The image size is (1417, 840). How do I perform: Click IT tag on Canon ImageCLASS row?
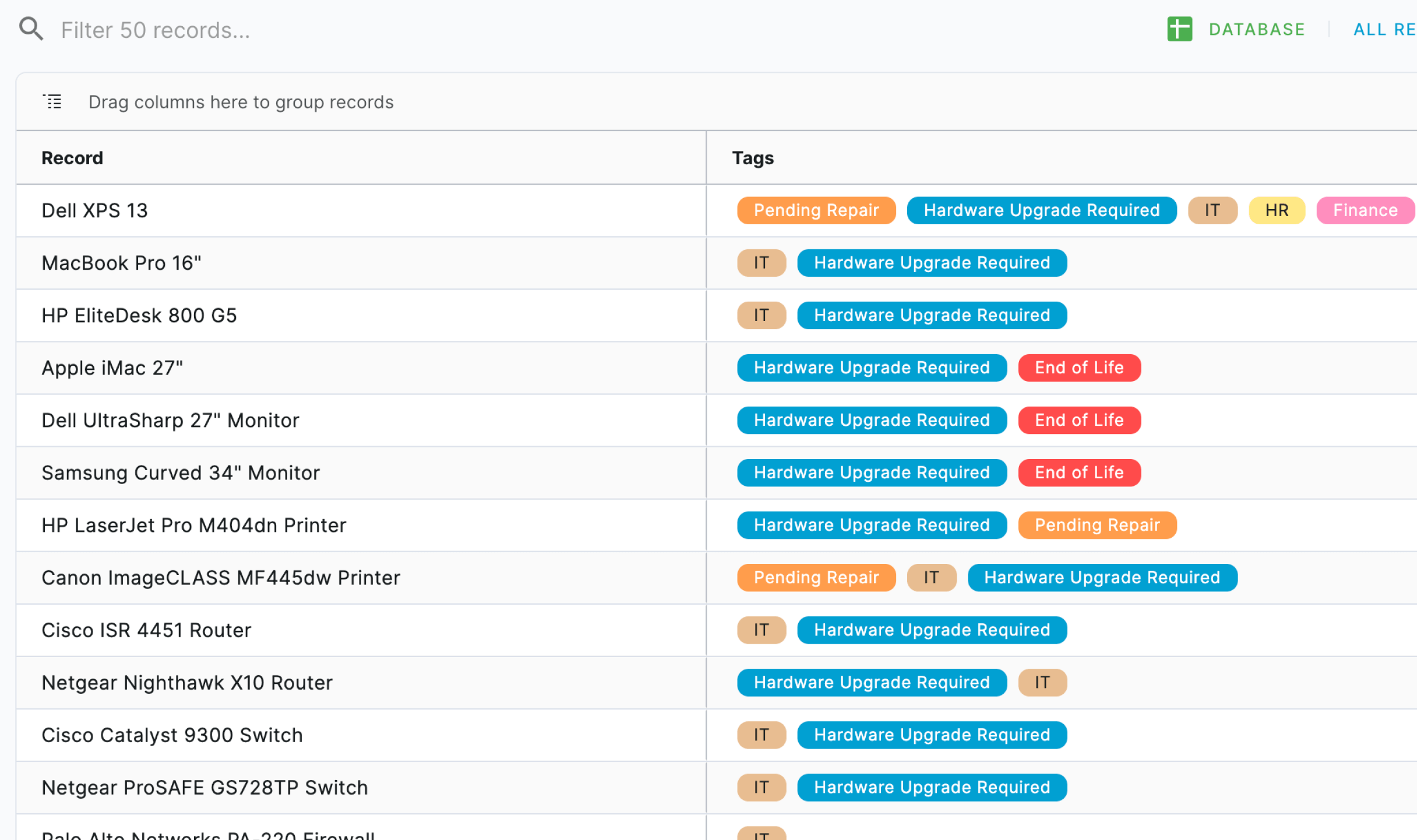pos(932,577)
